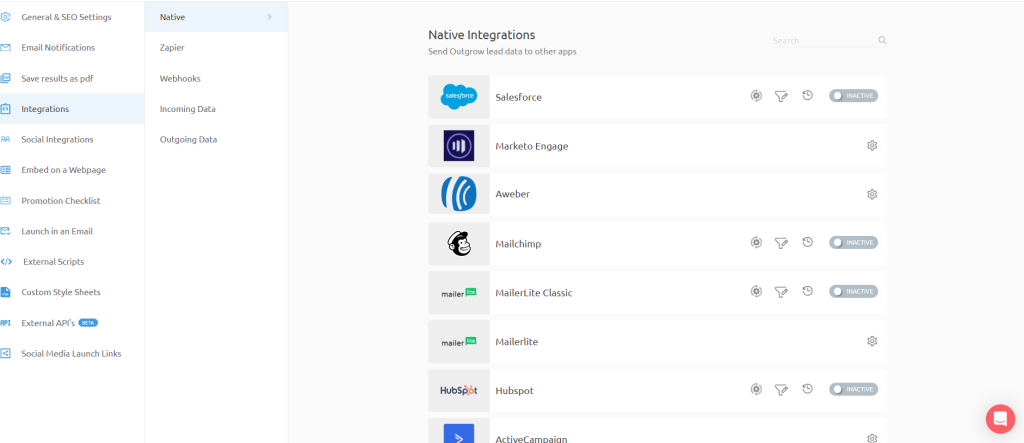Image resolution: width=1024 pixels, height=443 pixels.
Task: Click the search magnifier icon
Action: coord(882,41)
